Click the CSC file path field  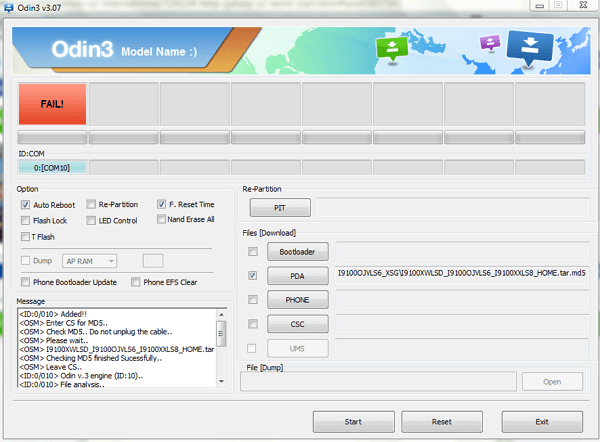pyautogui.click(x=462, y=324)
